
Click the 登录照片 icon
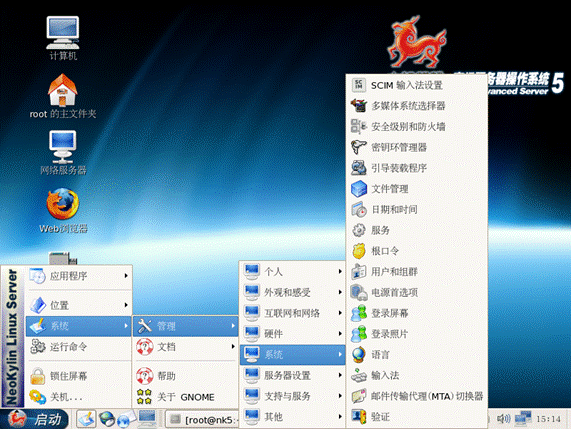(359, 334)
